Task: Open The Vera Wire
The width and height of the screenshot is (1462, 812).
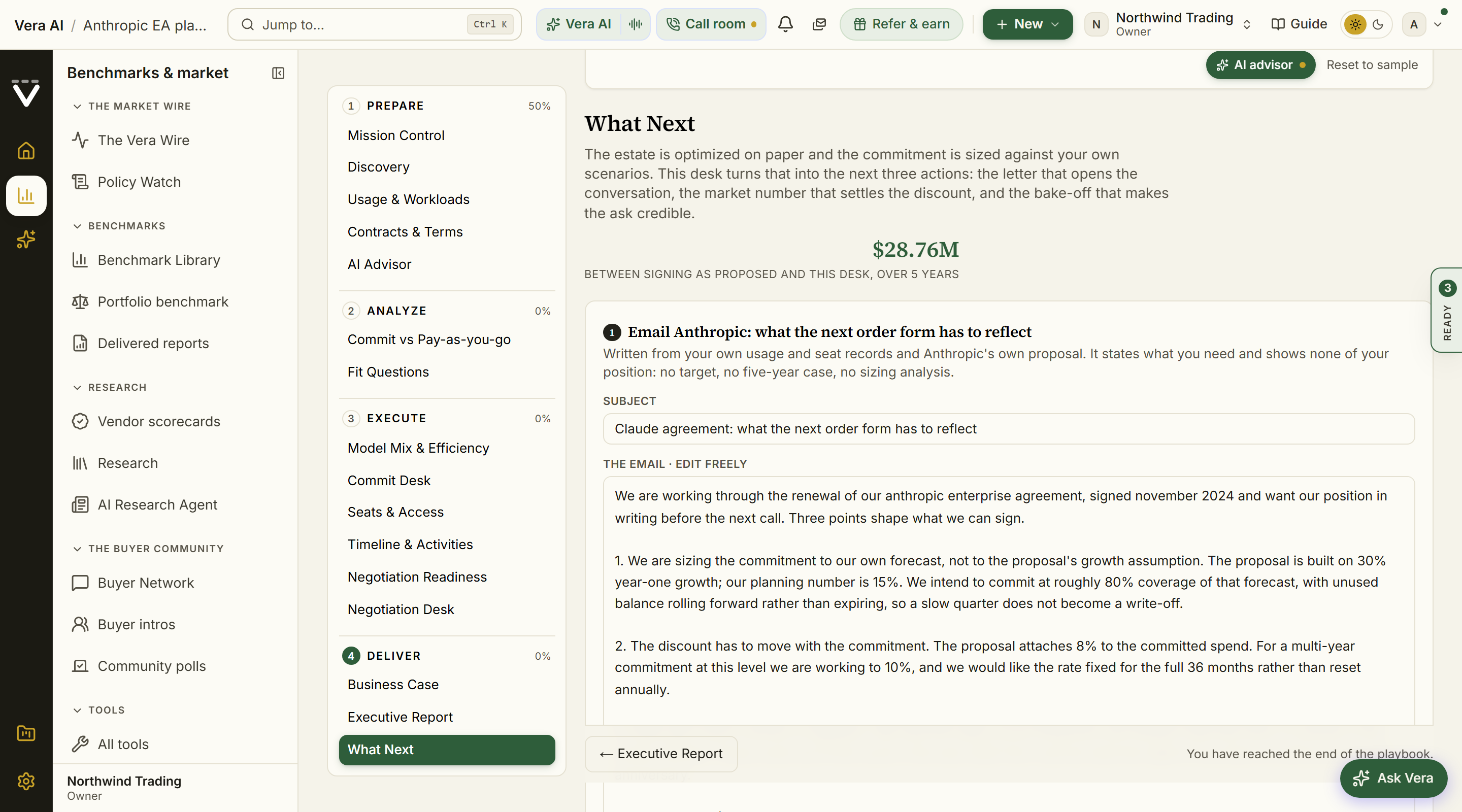Action: pyautogui.click(x=176, y=140)
